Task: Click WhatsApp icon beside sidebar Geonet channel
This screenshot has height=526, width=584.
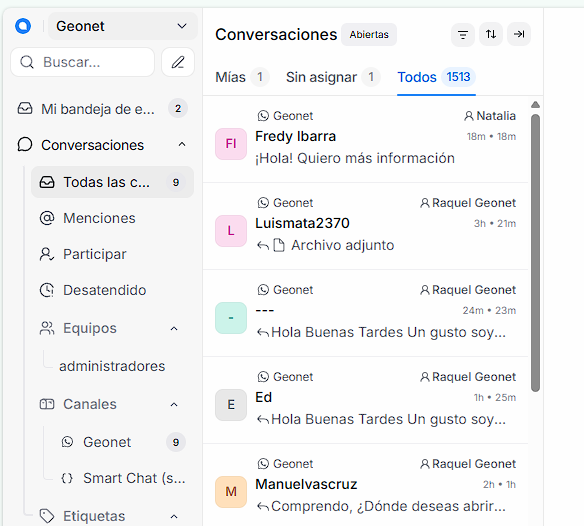Action: pyautogui.click(x=67, y=442)
